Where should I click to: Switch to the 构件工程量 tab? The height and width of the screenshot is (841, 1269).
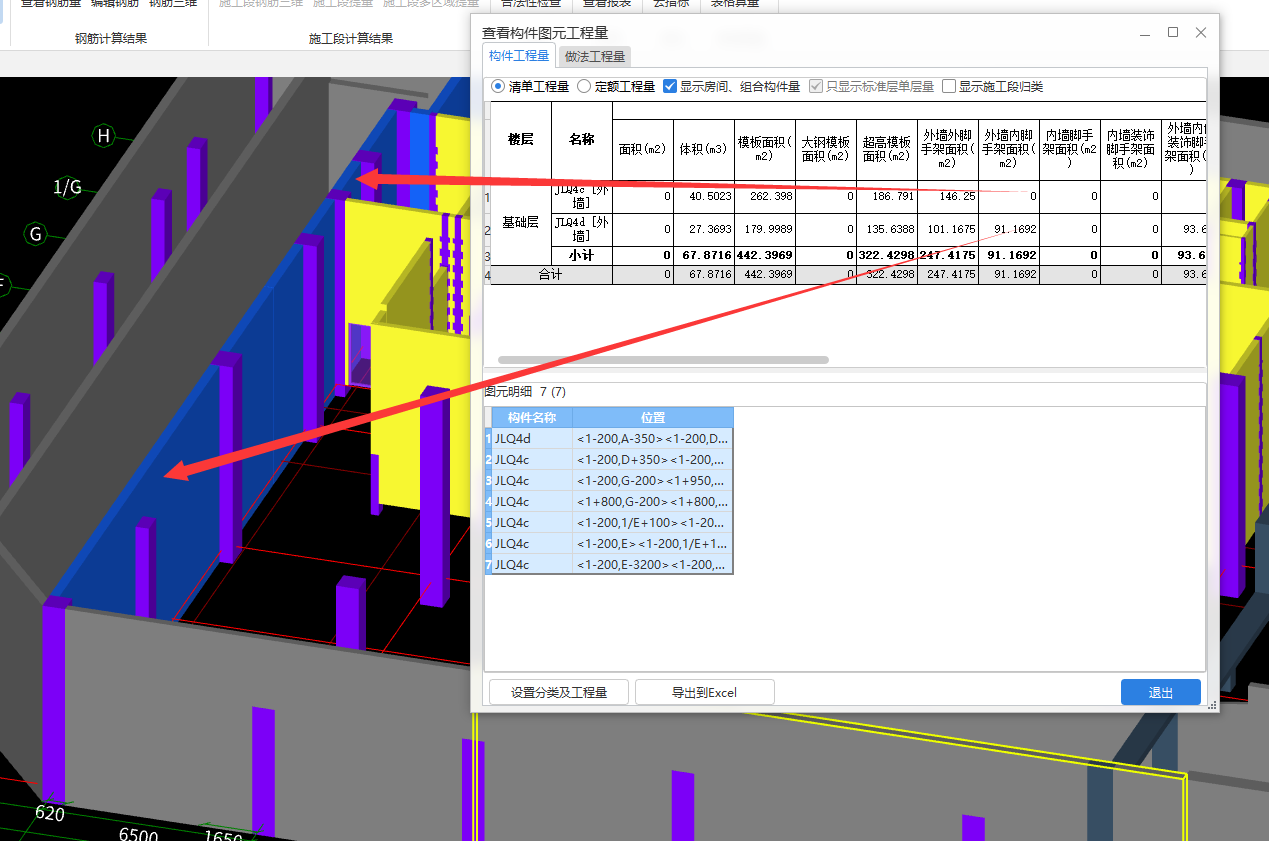click(x=518, y=56)
